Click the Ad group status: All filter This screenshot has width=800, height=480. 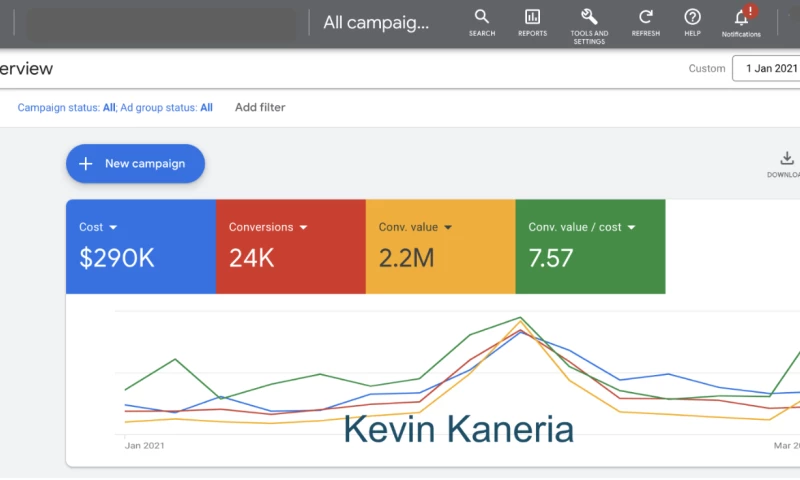point(167,108)
